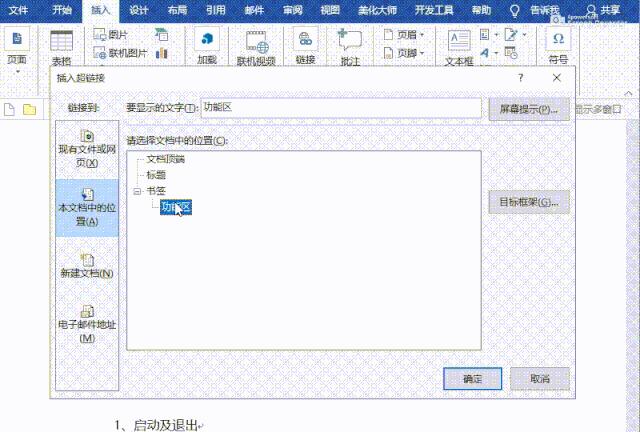Open the 表格 (Table) insert button

[x=61, y=47]
